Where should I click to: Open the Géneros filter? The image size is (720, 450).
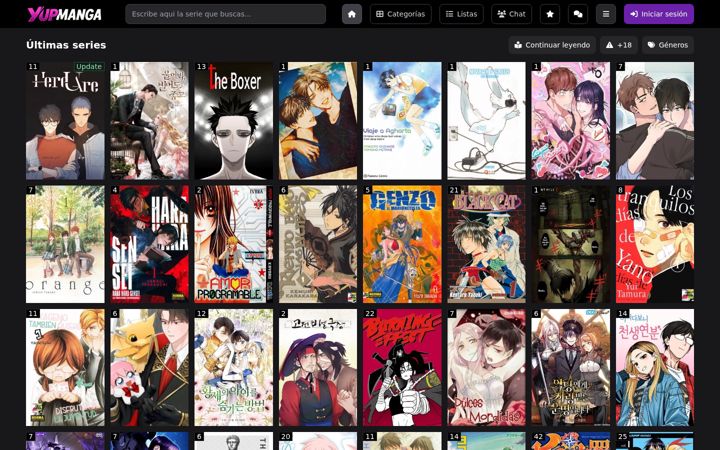coord(668,45)
